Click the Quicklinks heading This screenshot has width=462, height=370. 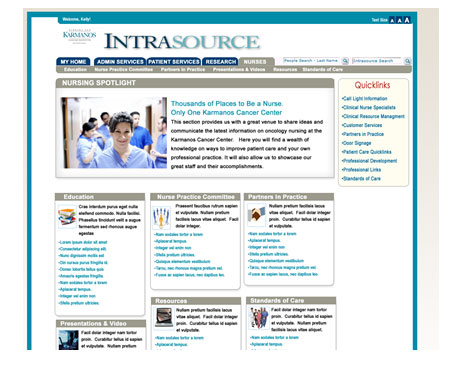pos(372,85)
